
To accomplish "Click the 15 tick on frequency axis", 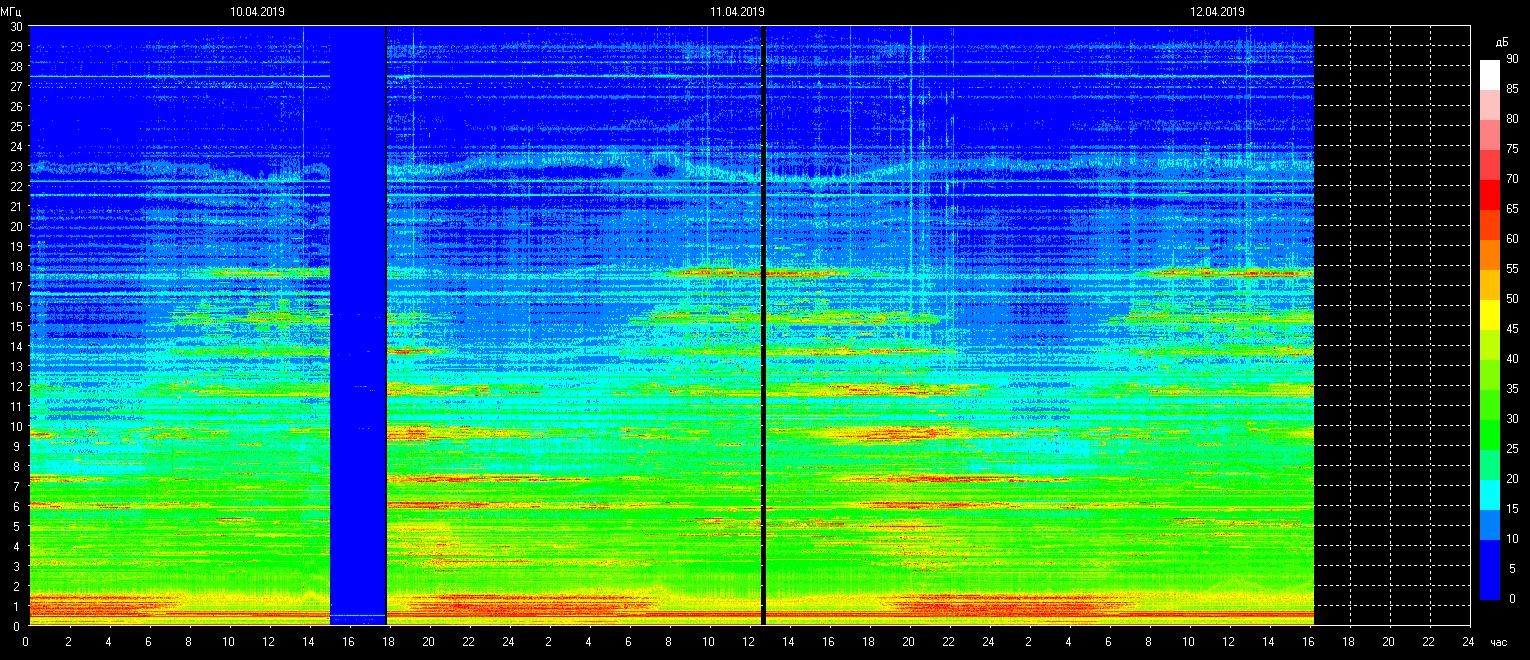I will pyautogui.click(x=16, y=326).
